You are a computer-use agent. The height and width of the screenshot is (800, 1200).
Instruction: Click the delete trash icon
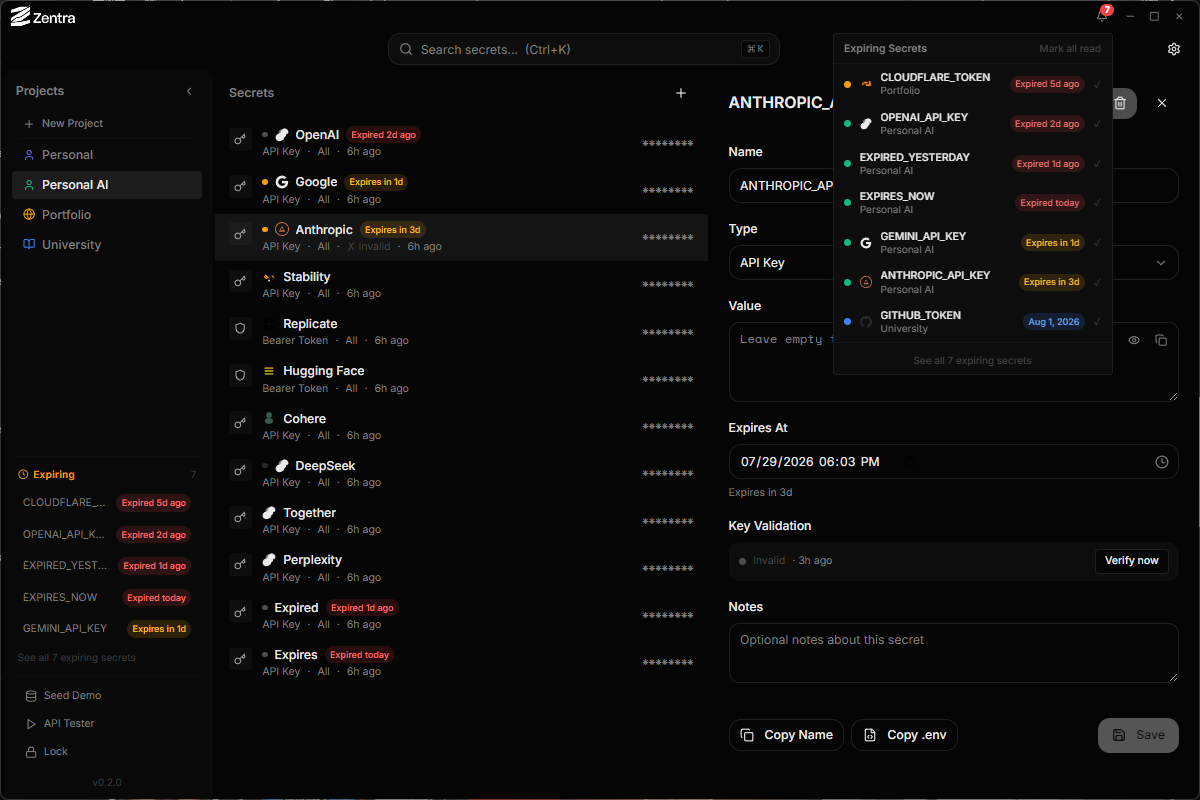(1121, 103)
